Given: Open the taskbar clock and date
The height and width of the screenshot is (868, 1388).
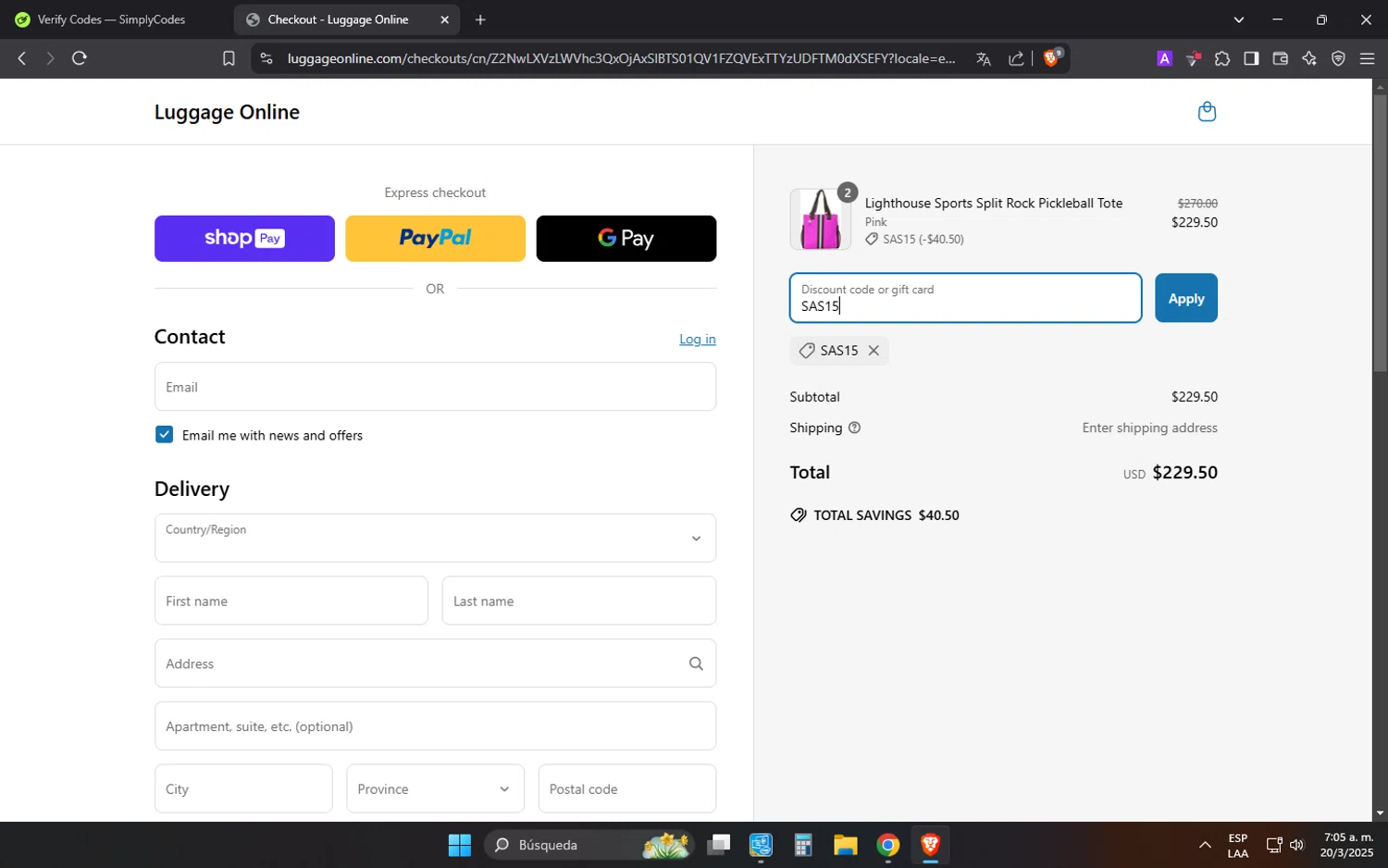Looking at the screenshot, I should [x=1347, y=845].
